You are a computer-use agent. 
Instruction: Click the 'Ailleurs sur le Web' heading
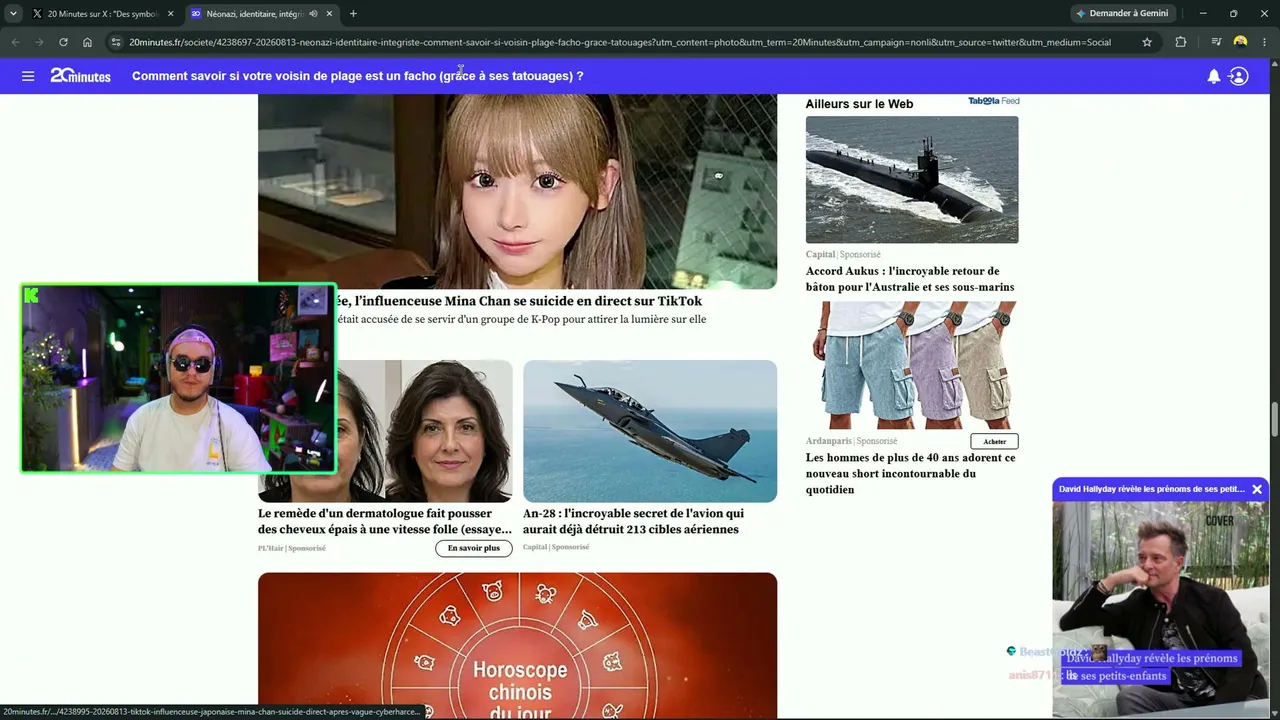[859, 104]
